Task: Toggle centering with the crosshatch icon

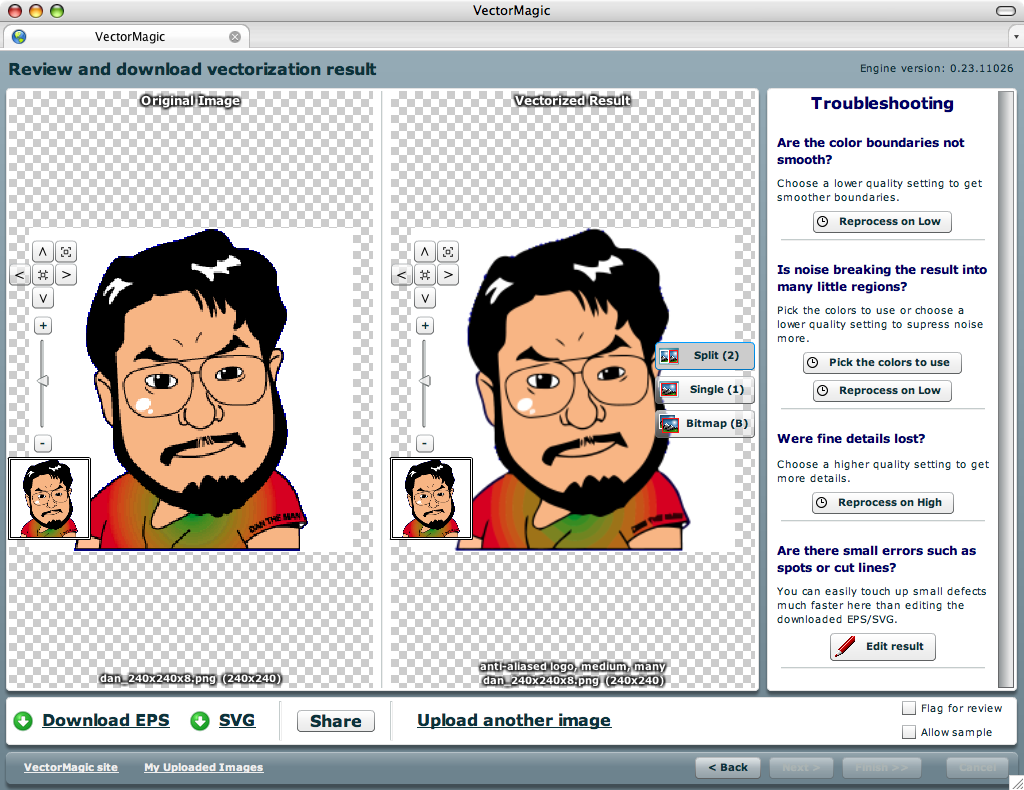Action: point(42,274)
